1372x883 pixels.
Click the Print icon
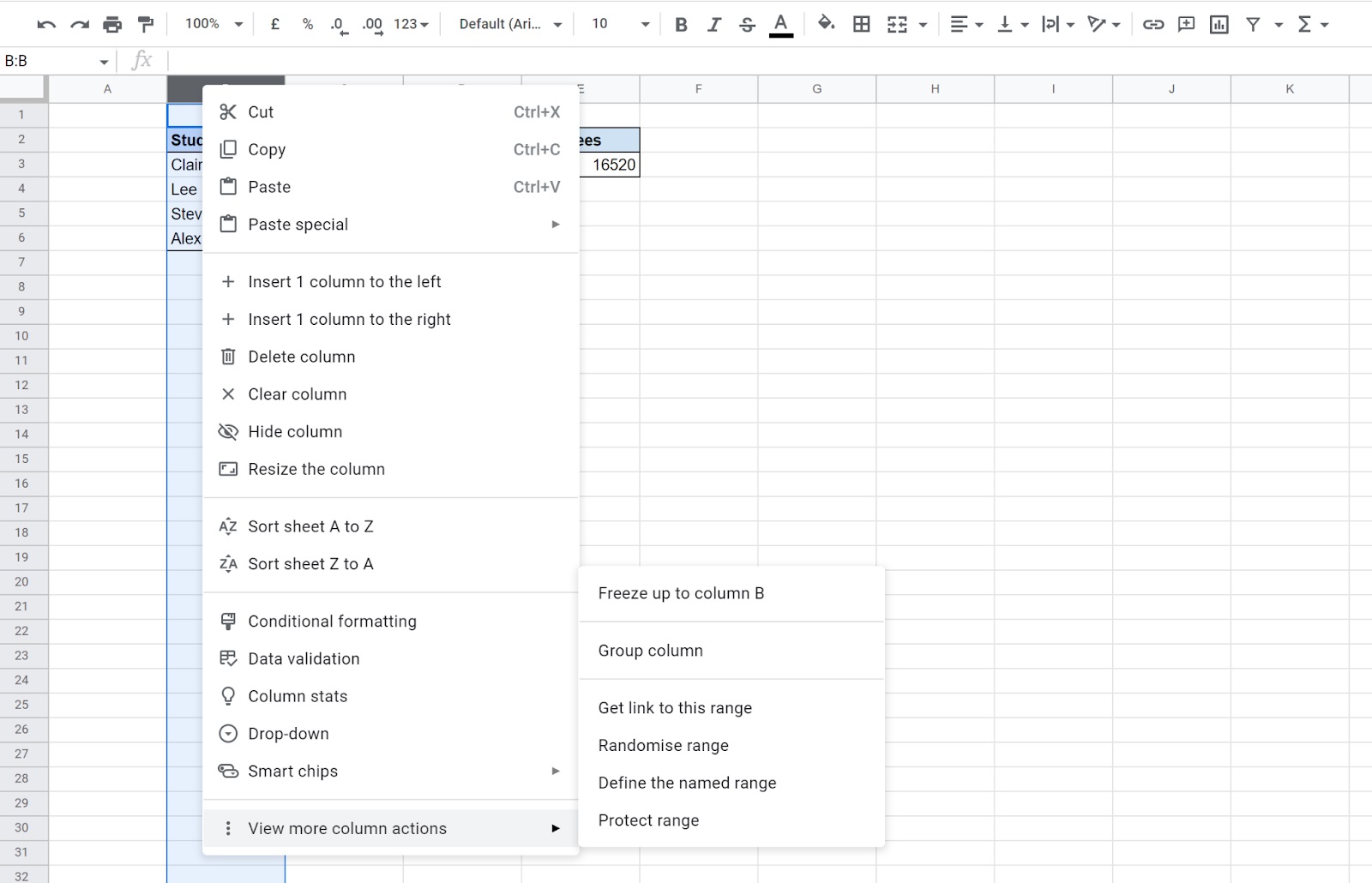tap(112, 24)
